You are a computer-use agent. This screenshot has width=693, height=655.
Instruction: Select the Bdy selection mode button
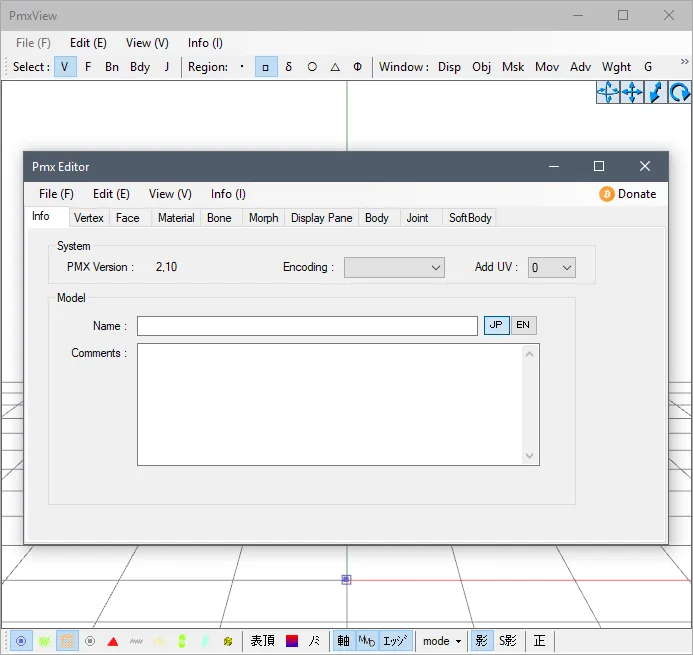140,67
